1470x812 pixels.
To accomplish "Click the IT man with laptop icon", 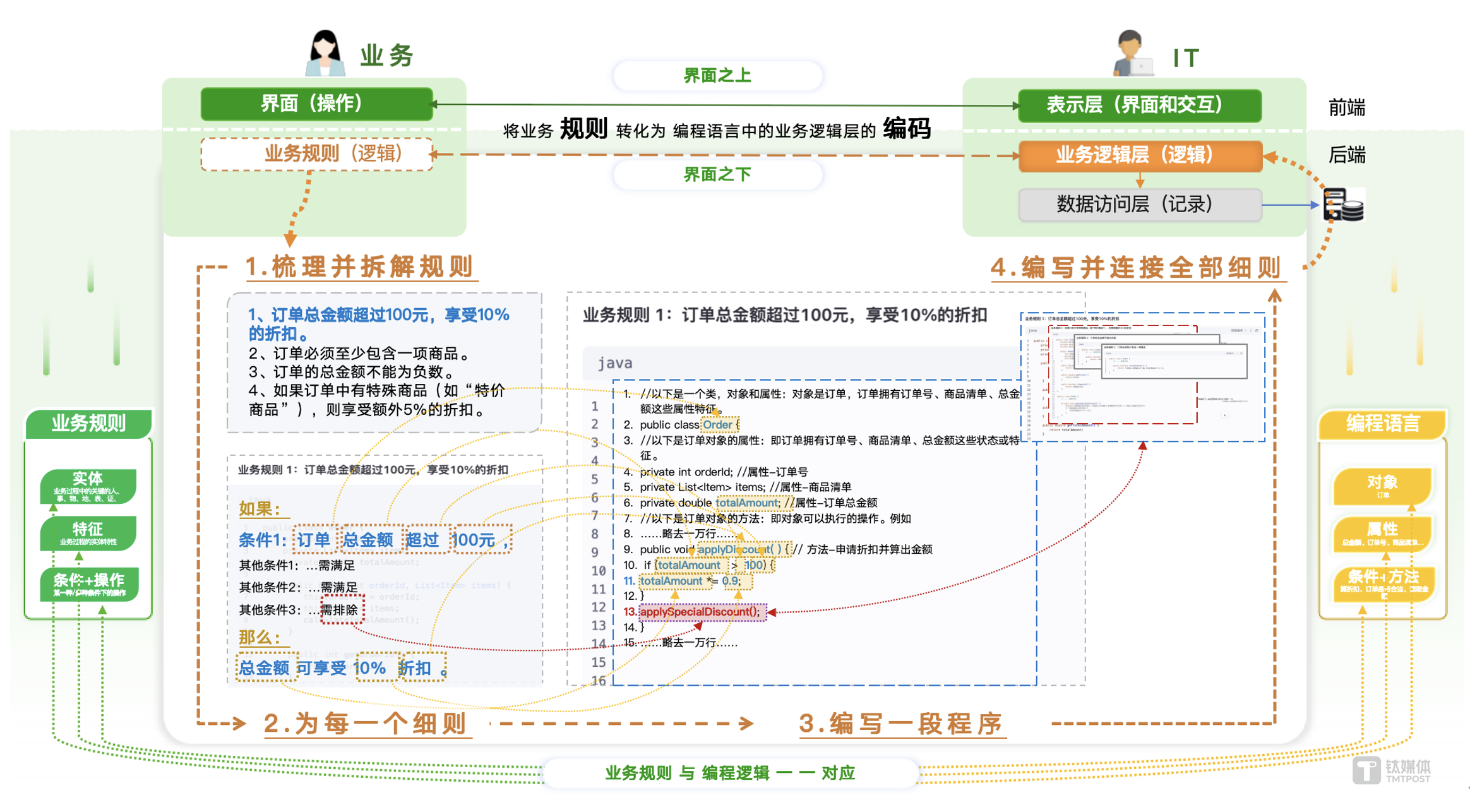I will tap(1133, 53).
